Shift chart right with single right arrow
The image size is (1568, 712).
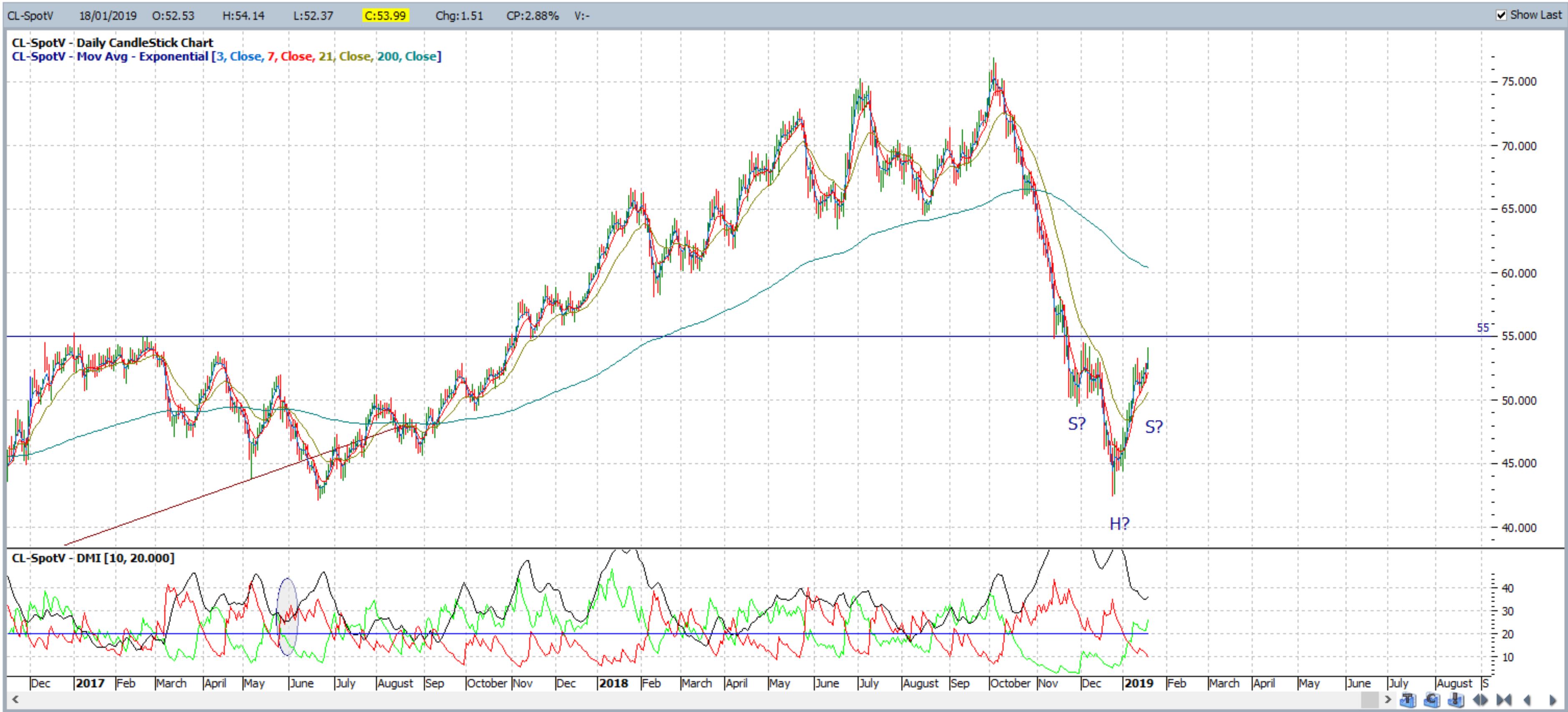(x=1552, y=700)
